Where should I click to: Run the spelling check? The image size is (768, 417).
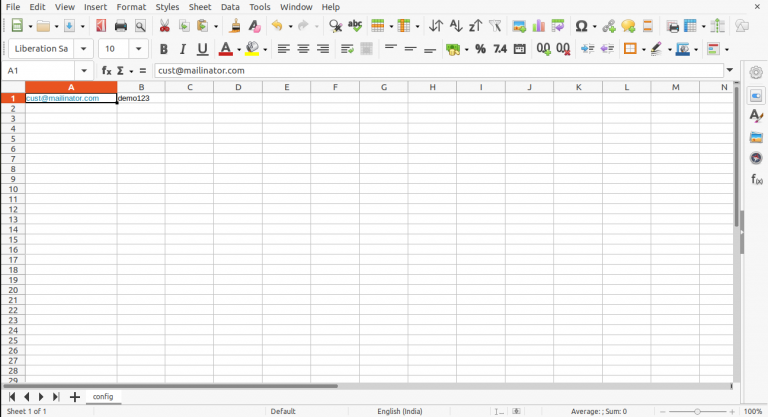(x=355, y=26)
